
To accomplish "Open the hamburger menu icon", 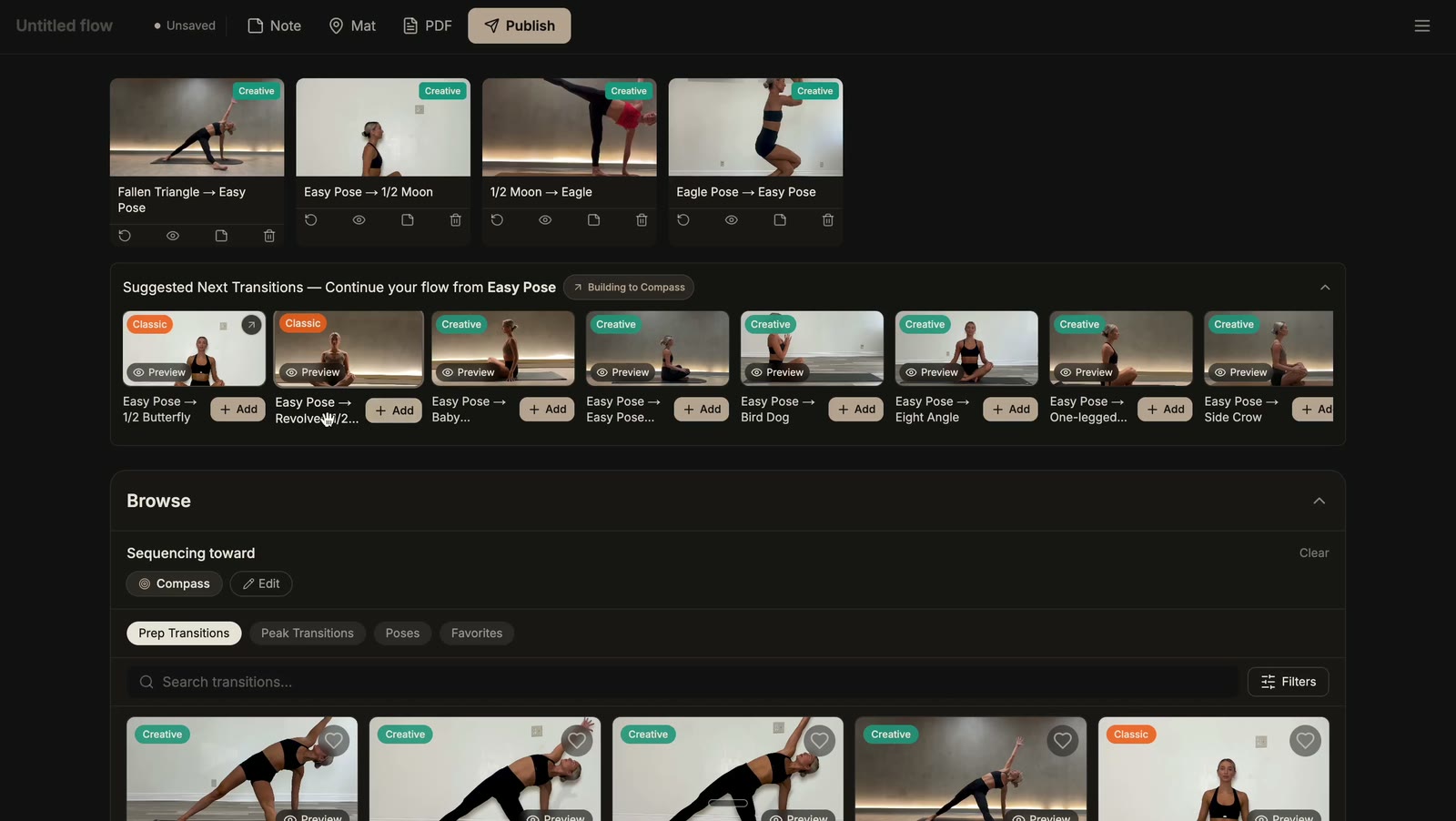I will [1422, 25].
